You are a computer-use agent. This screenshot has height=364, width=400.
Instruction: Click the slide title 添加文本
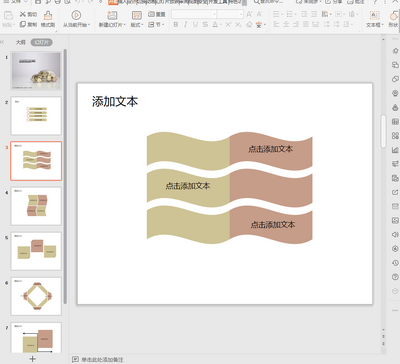tap(115, 102)
